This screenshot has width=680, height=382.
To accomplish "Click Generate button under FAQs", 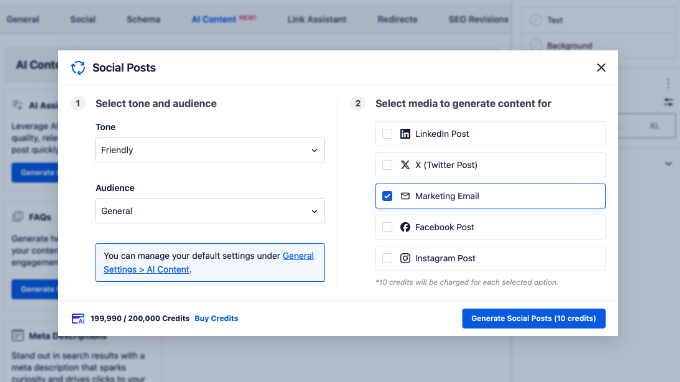I will [x=35, y=289].
